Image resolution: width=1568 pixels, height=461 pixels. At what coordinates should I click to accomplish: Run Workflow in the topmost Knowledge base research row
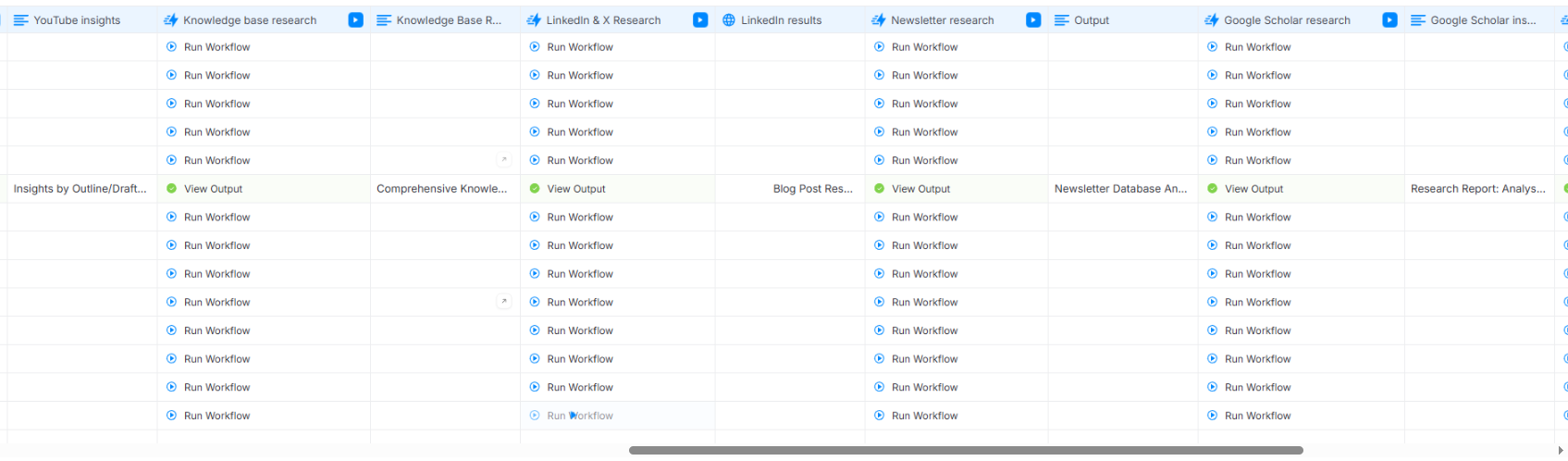(x=208, y=47)
